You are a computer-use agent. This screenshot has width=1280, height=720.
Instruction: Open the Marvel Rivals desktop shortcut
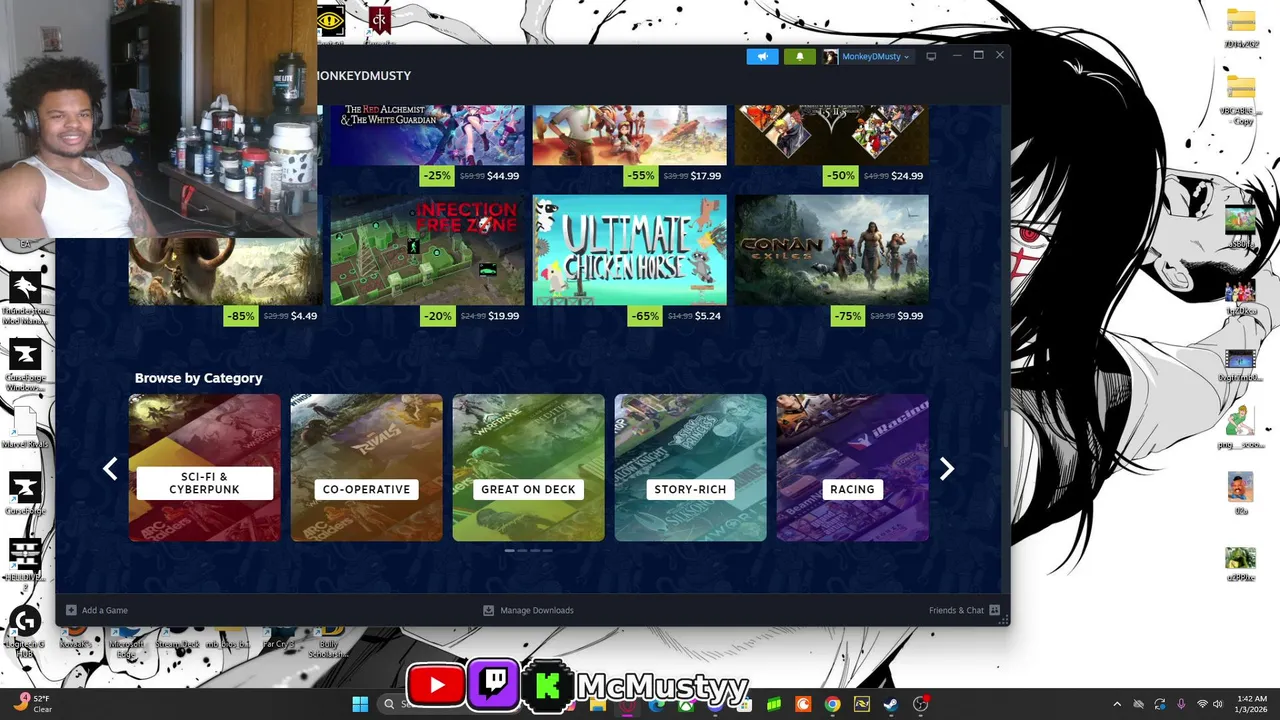click(25, 427)
